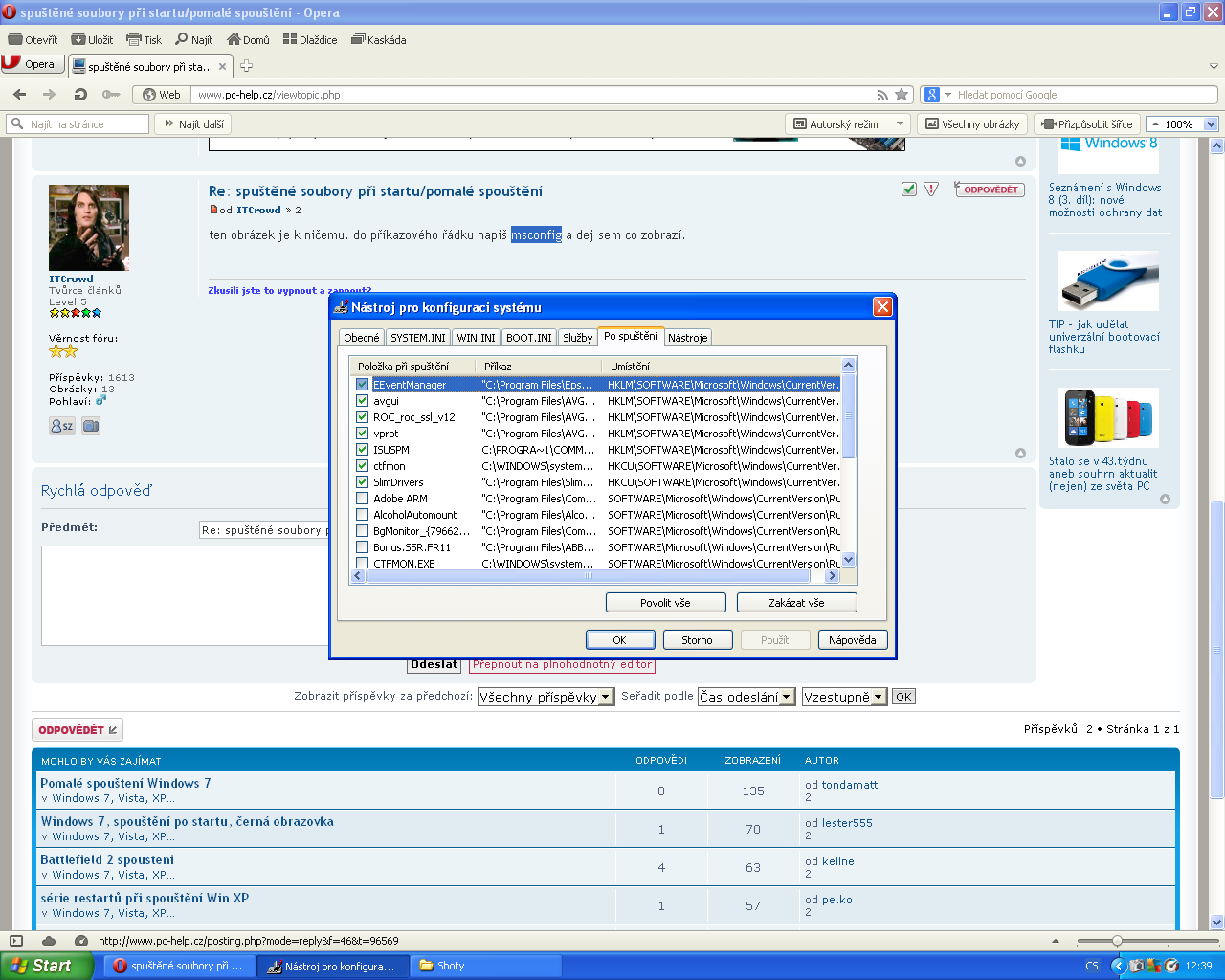Click the RSS feed icon in address bar
The width and height of the screenshot is (1225, 980).
pyautogui.click(x=882, y=95)
